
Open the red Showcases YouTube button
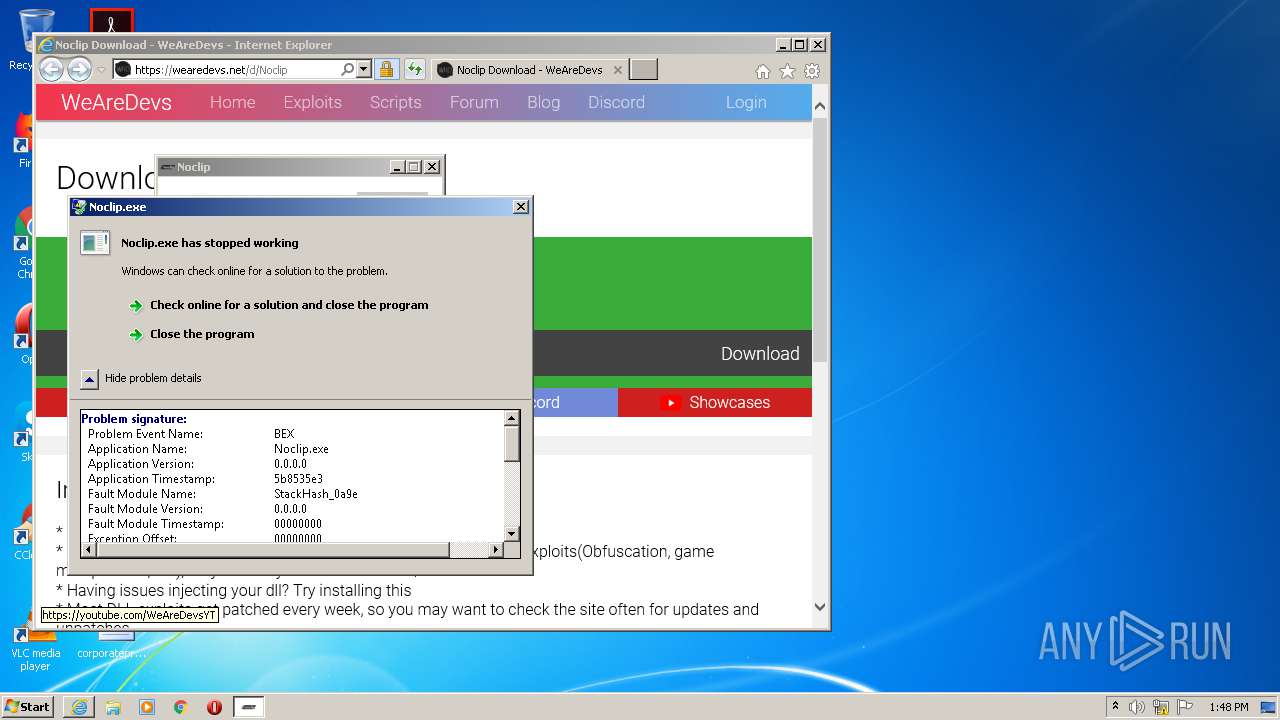pos(715,402)
